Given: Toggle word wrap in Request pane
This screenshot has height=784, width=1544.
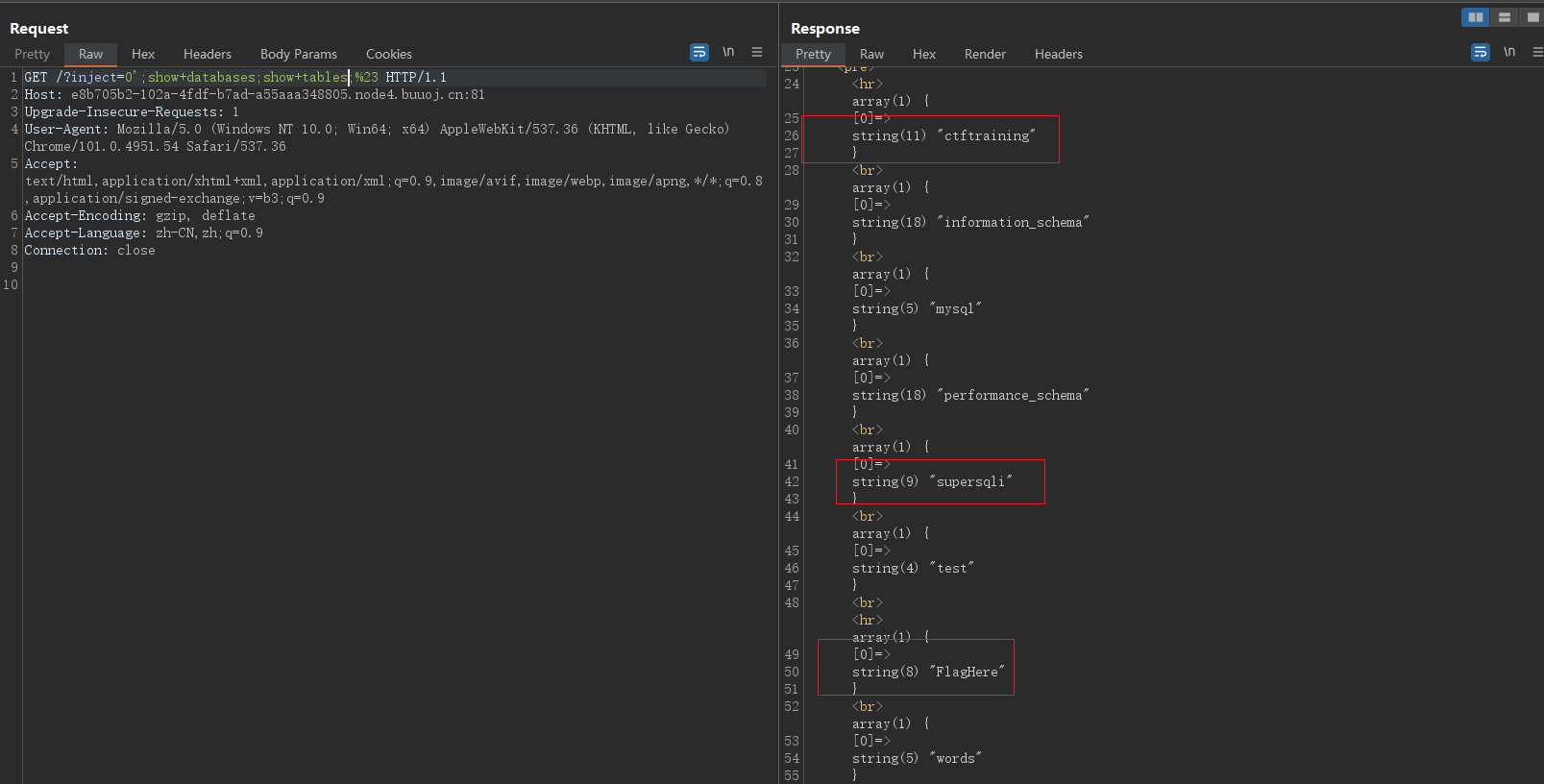Looking at the screenshot, I should pyautogui.click(x=699, y=52).
